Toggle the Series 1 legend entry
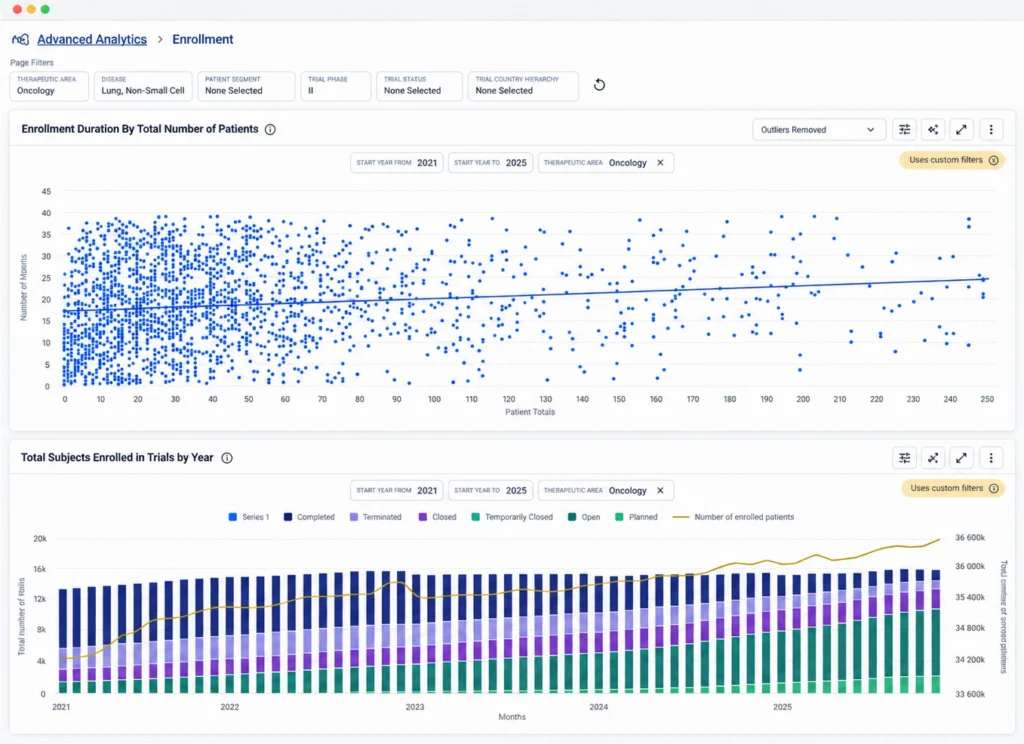This screenshot has width=1024, height=744. pos(249,517)
